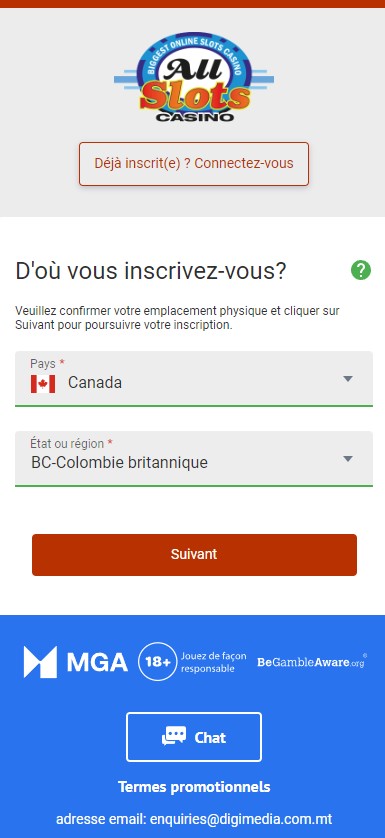The height and width of the screenshot is (838, 385).
Task: Click Jouez de façon responsable text
Action: point(213,662)
